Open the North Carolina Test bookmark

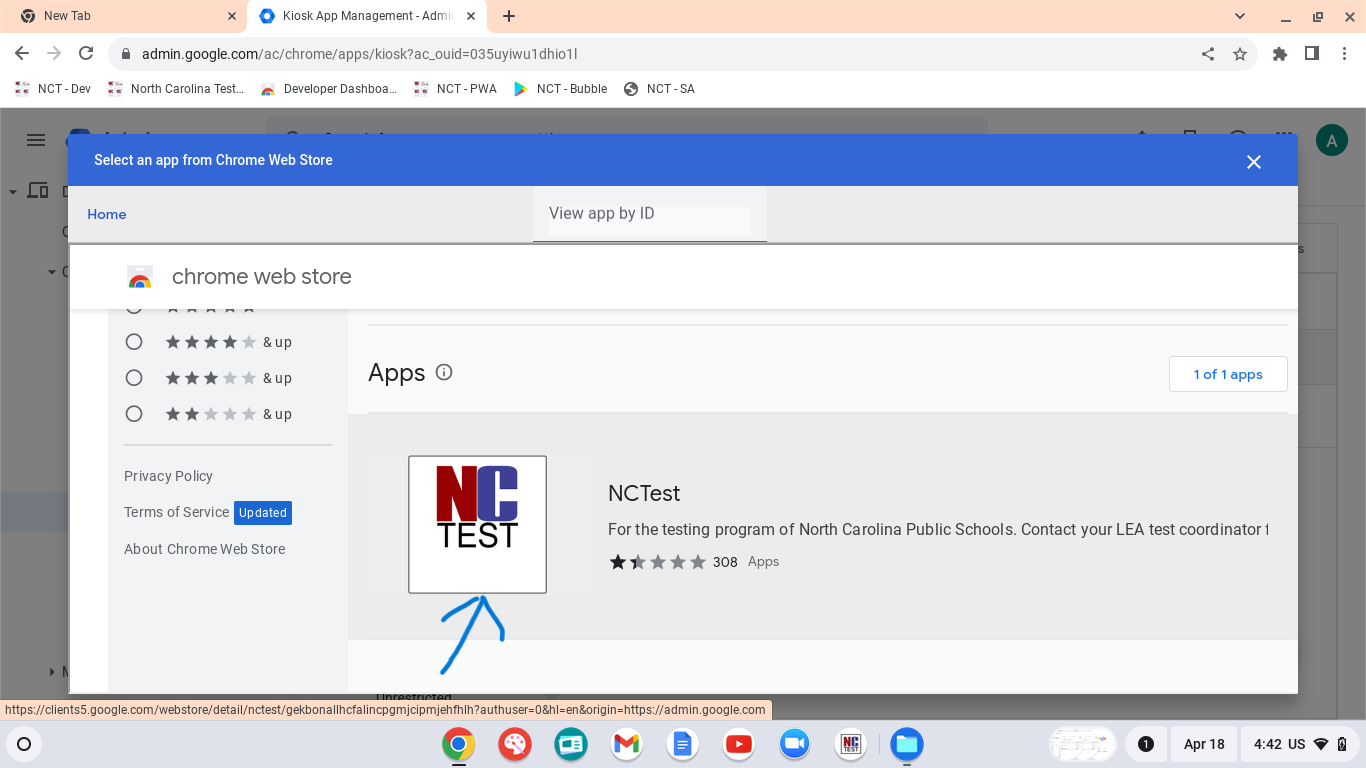[176, 89]
